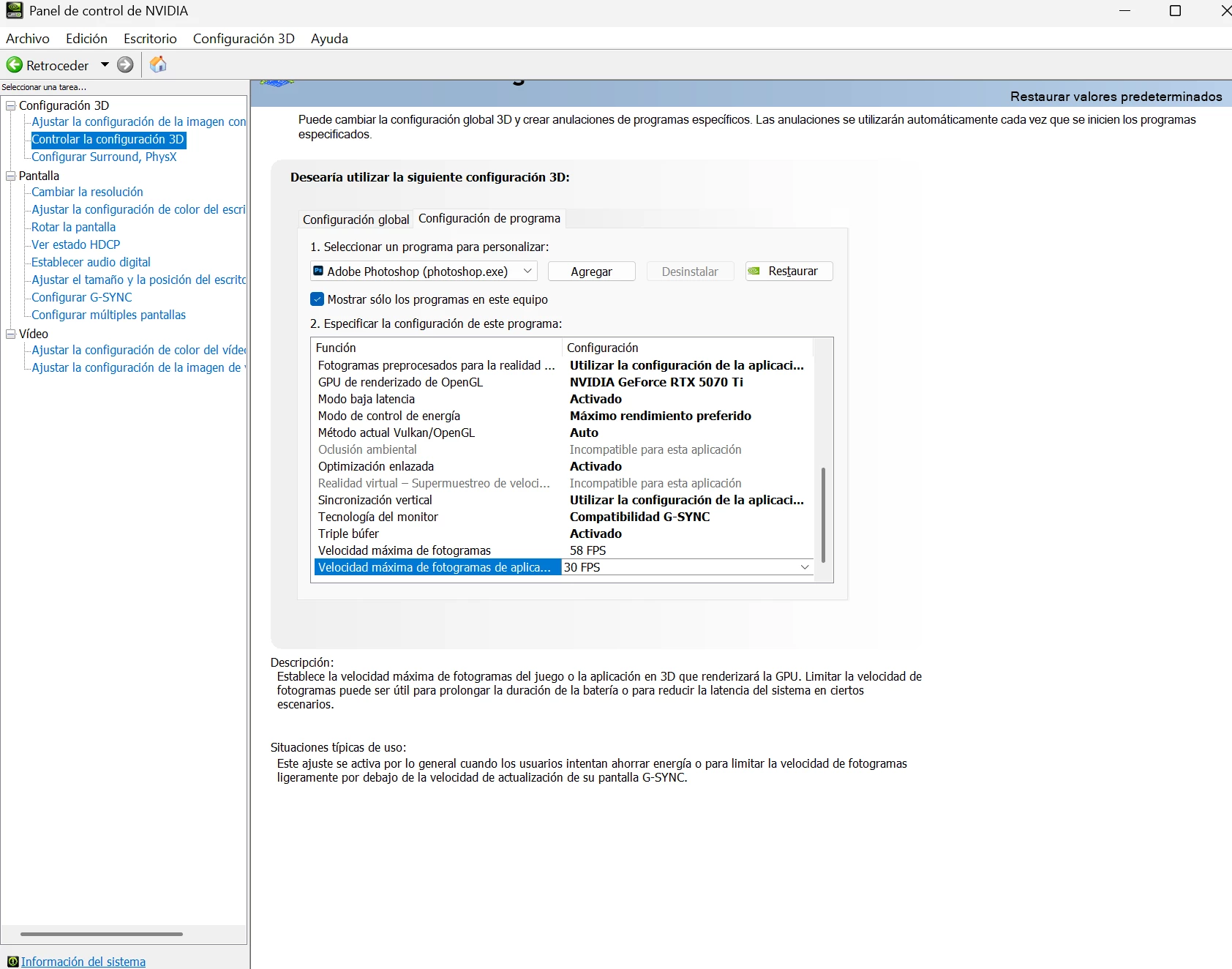Open 'Configurar Surround, PhysX' tree item
The width and height of the screenshot is (1232, 969).
point(104,157)
